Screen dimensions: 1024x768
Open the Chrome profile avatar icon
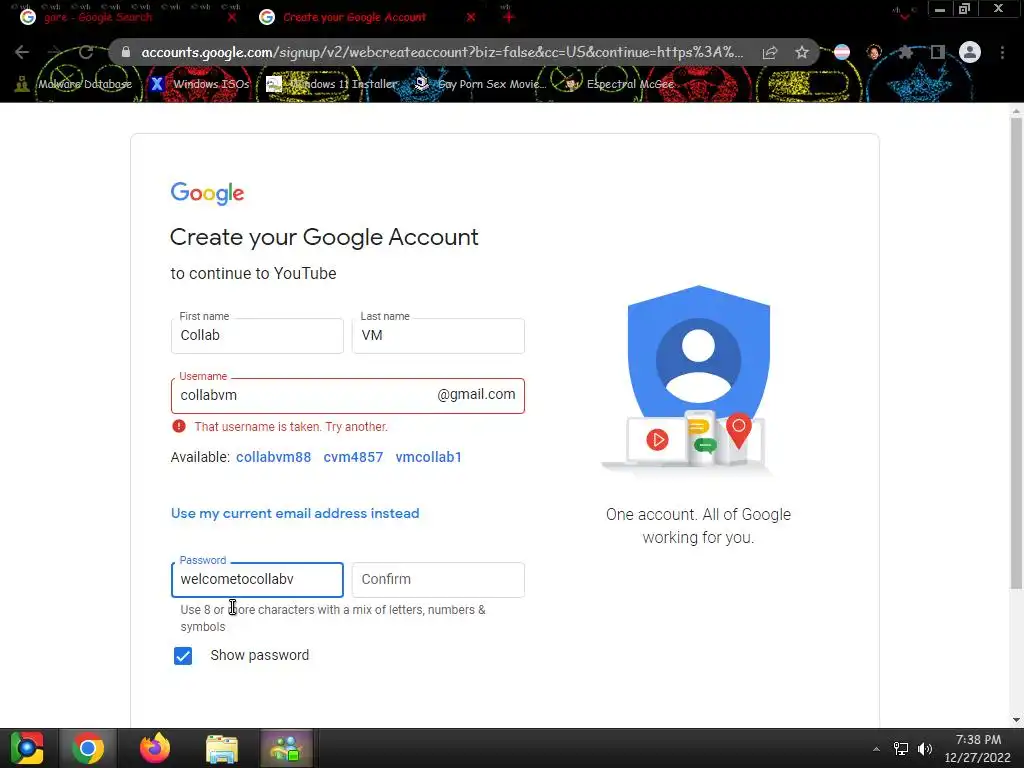pos(970,52)
